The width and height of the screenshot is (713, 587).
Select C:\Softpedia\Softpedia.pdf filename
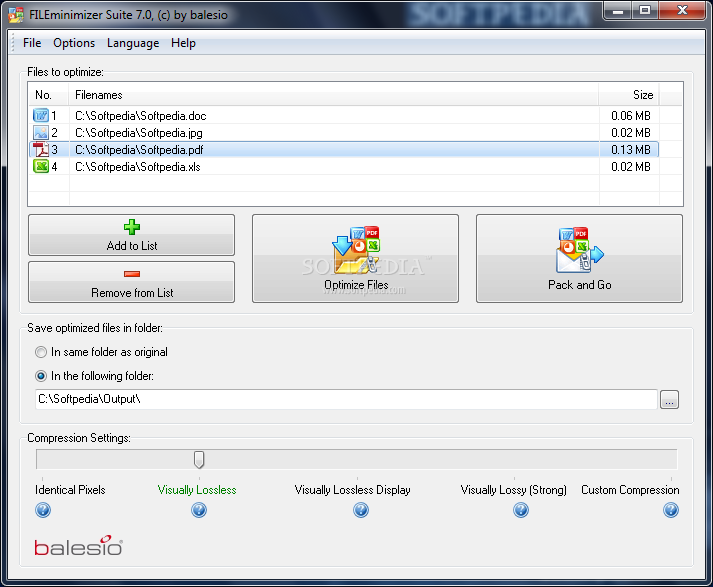click(x=139, y=150)
